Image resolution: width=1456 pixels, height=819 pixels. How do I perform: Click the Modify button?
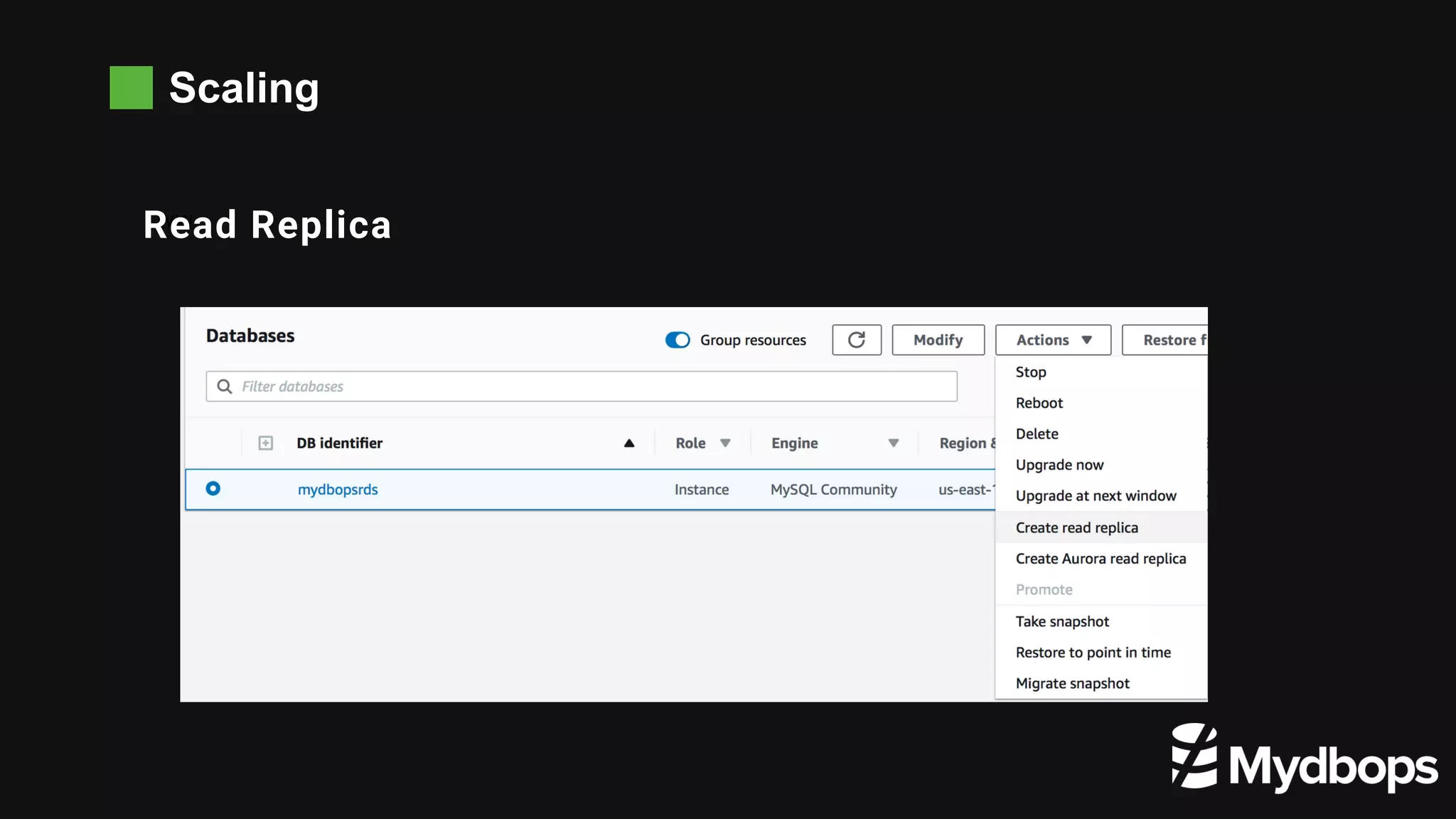[938, 340]
